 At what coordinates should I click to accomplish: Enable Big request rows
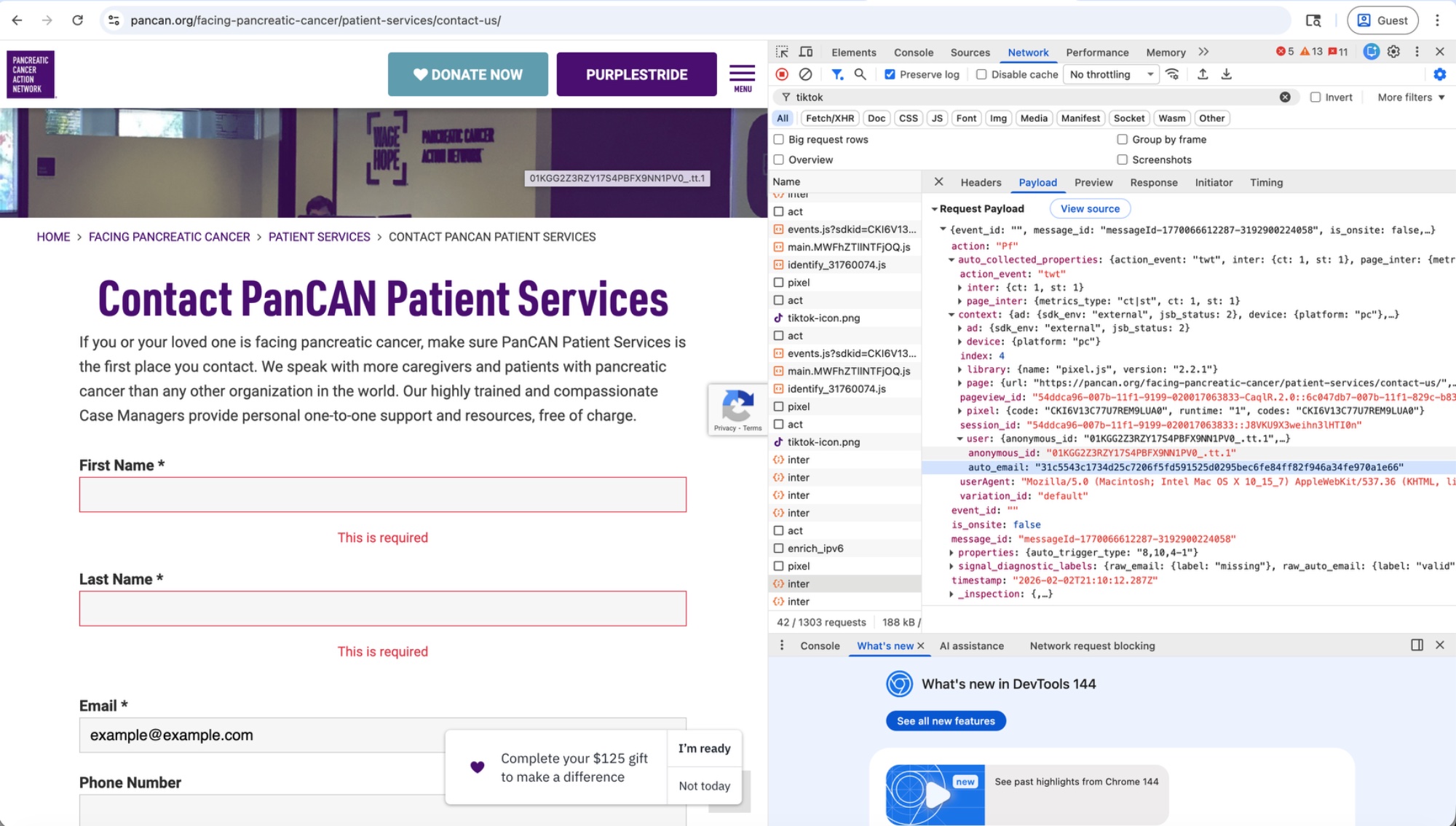coord(780,139)
